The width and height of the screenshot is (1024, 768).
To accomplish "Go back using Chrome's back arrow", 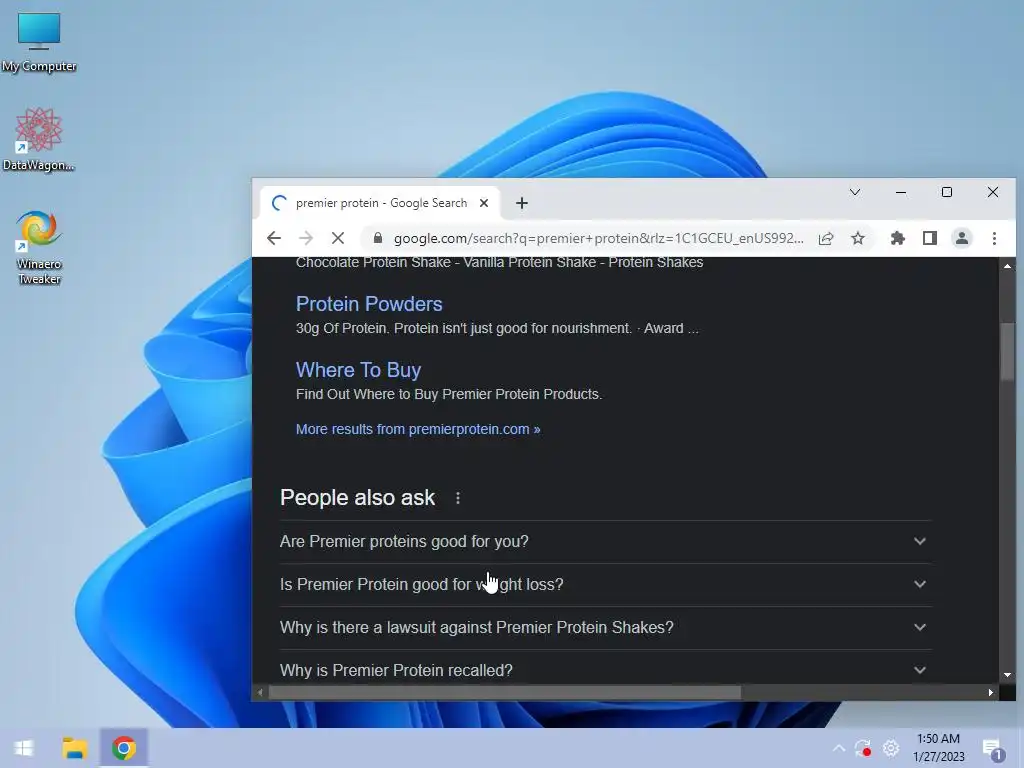I will tap(274, 238).
